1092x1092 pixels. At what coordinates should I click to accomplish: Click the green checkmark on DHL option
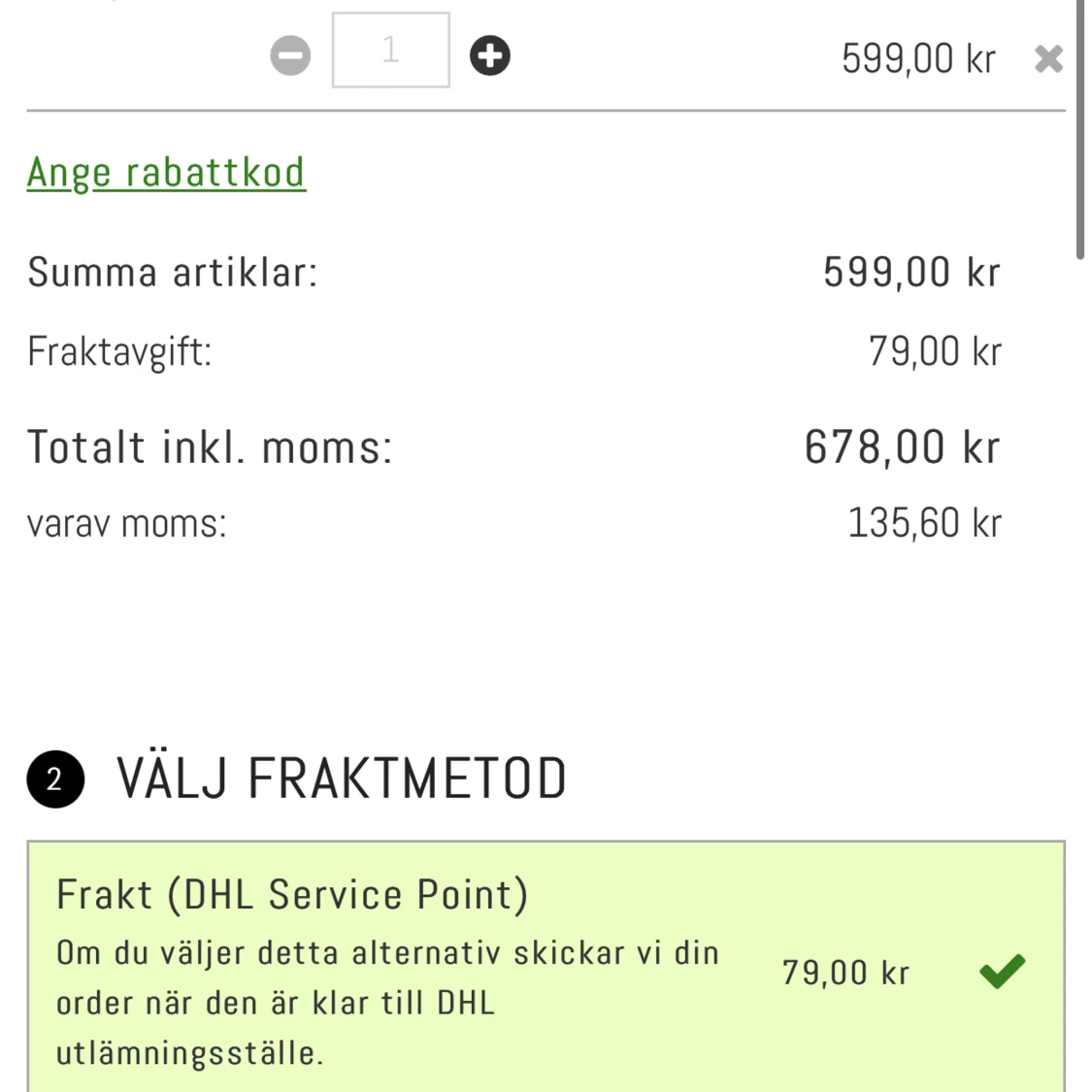click(1002, 971)
